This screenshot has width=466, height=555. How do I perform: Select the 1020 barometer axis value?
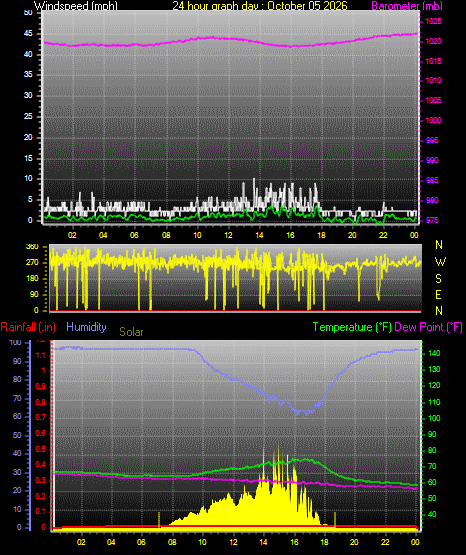433,41
